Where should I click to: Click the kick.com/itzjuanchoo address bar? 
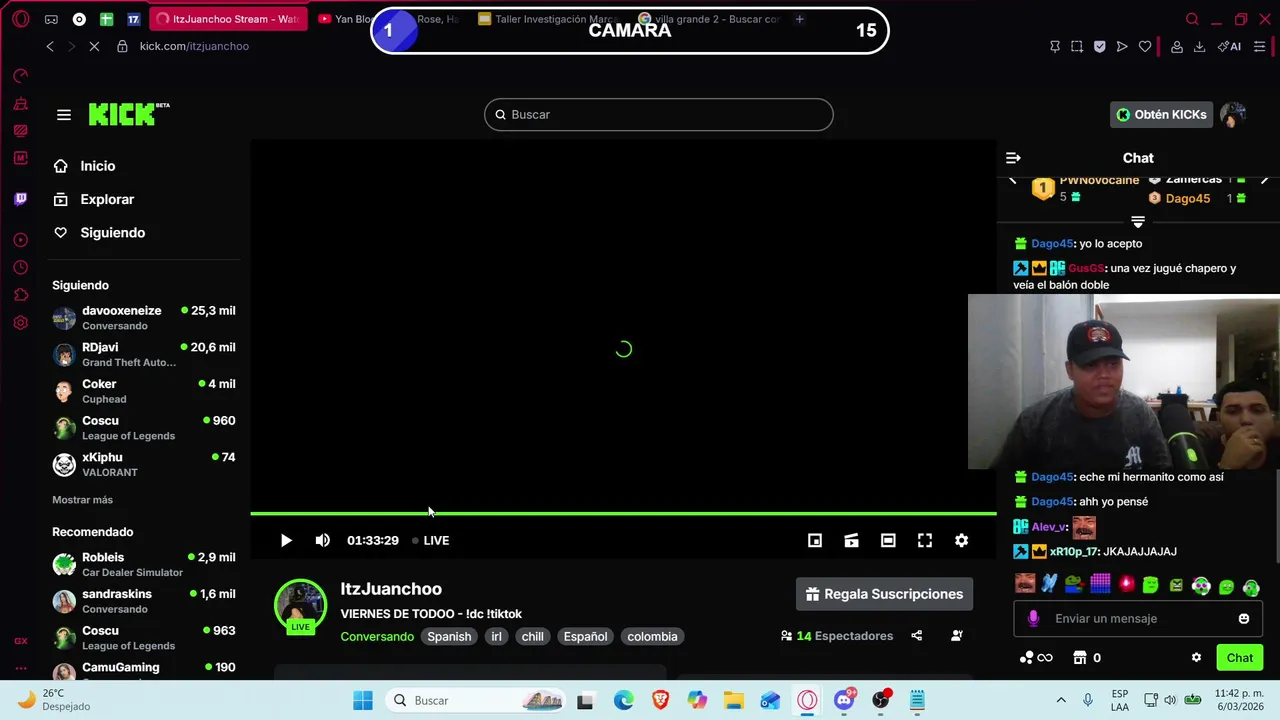tap(194, 46)
